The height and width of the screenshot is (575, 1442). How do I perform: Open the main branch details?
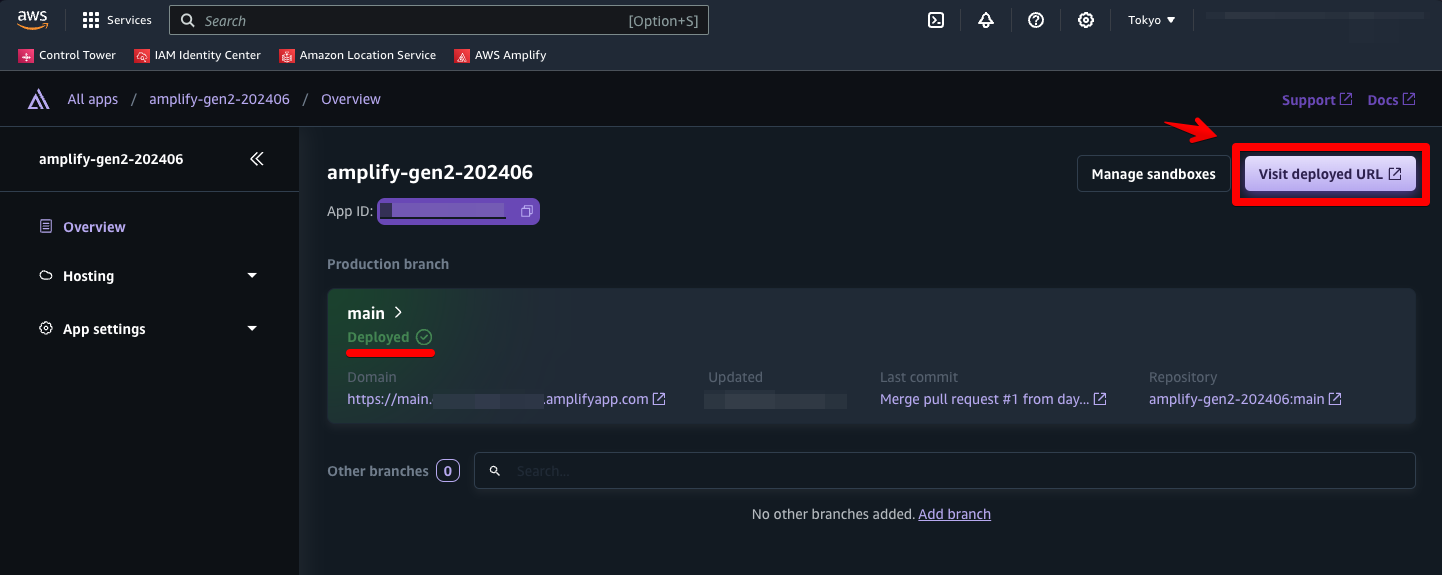[x=375, y=313]
